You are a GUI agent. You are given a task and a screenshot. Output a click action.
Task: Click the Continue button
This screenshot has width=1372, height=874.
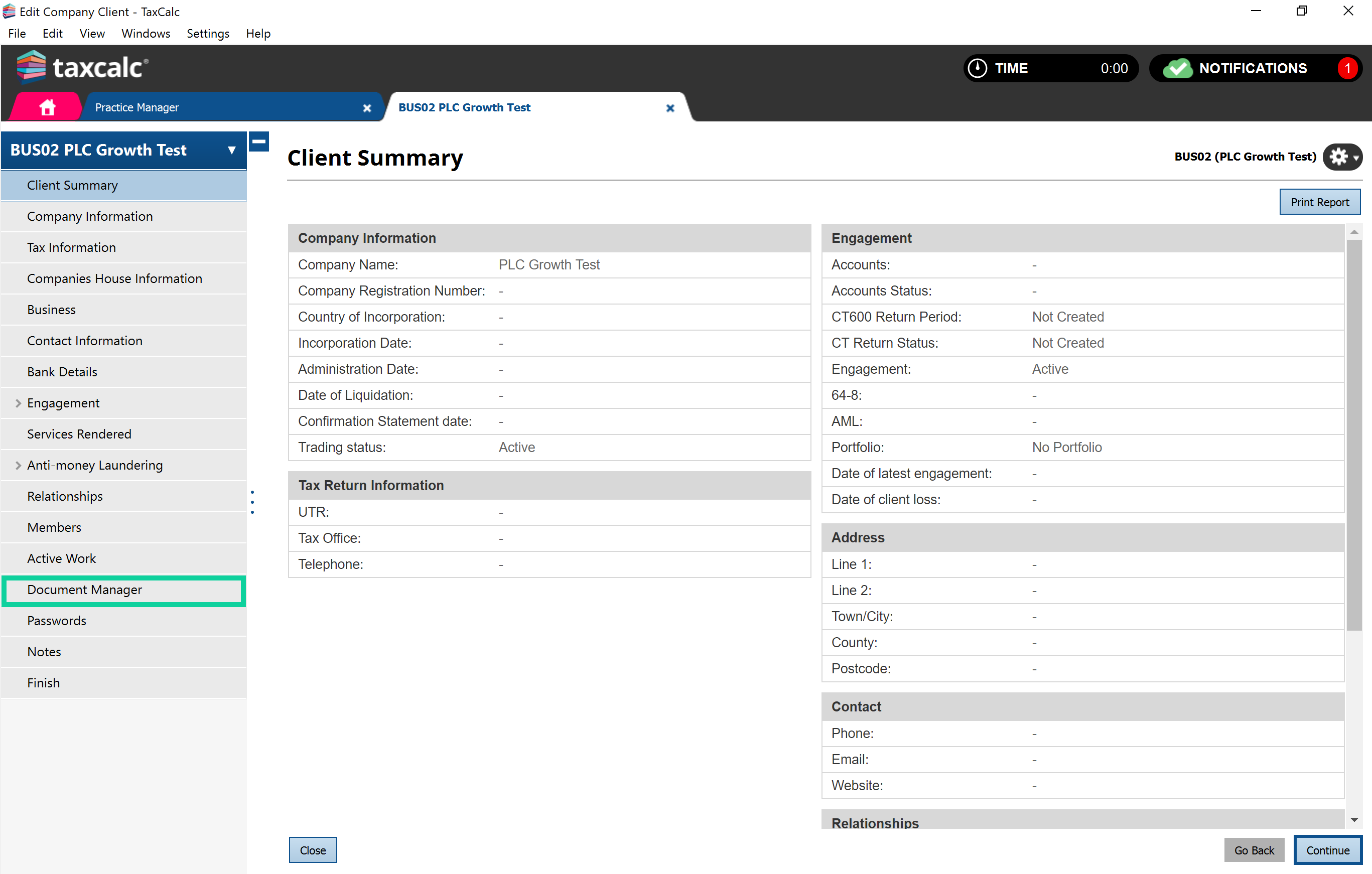click(1327, 850)
